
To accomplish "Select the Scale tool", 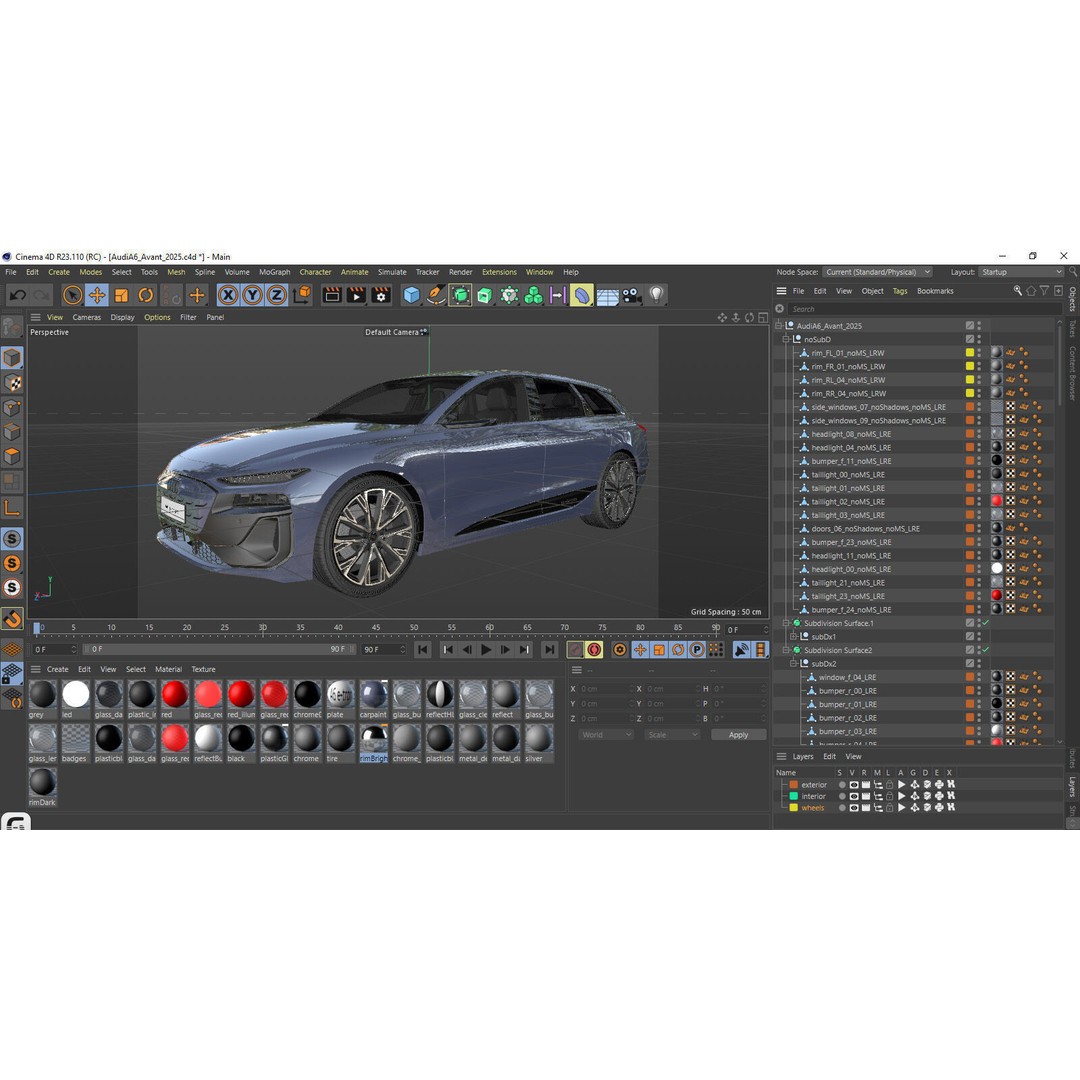I will [x=121, y=295].
